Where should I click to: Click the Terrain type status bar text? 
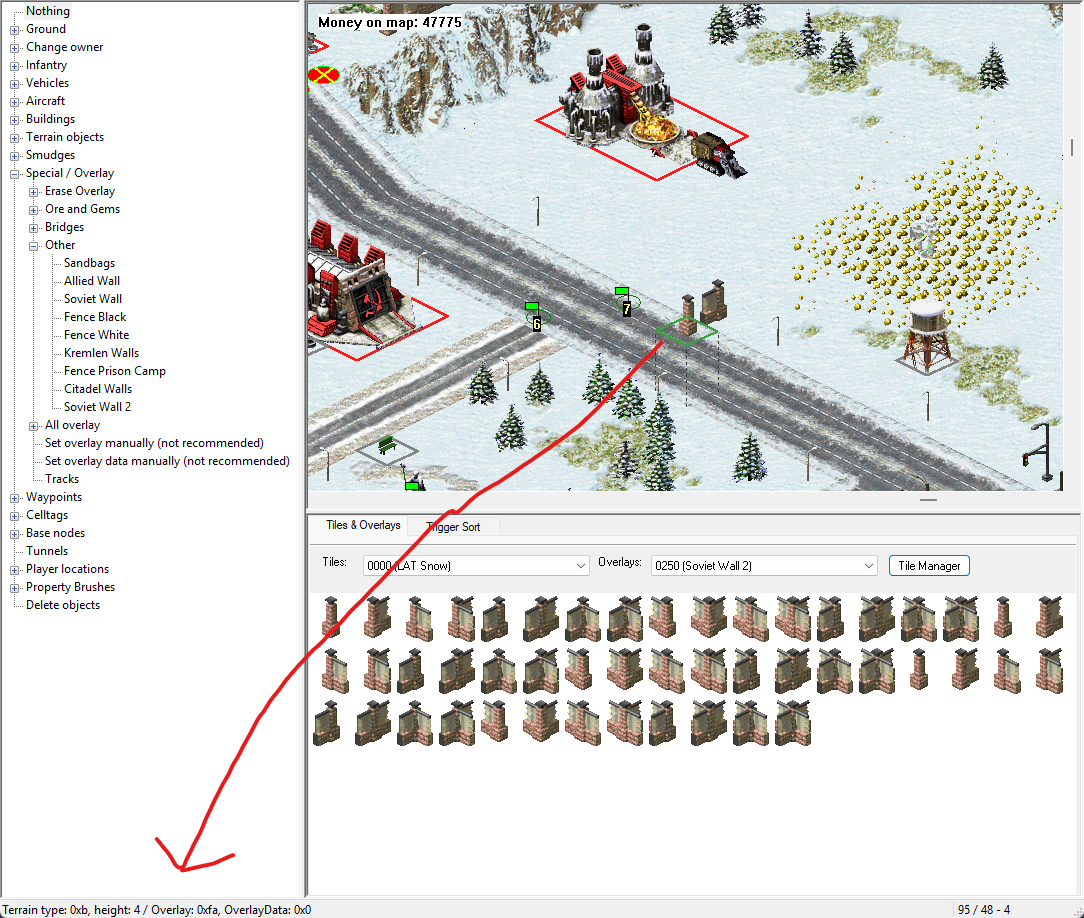[156, 910]
